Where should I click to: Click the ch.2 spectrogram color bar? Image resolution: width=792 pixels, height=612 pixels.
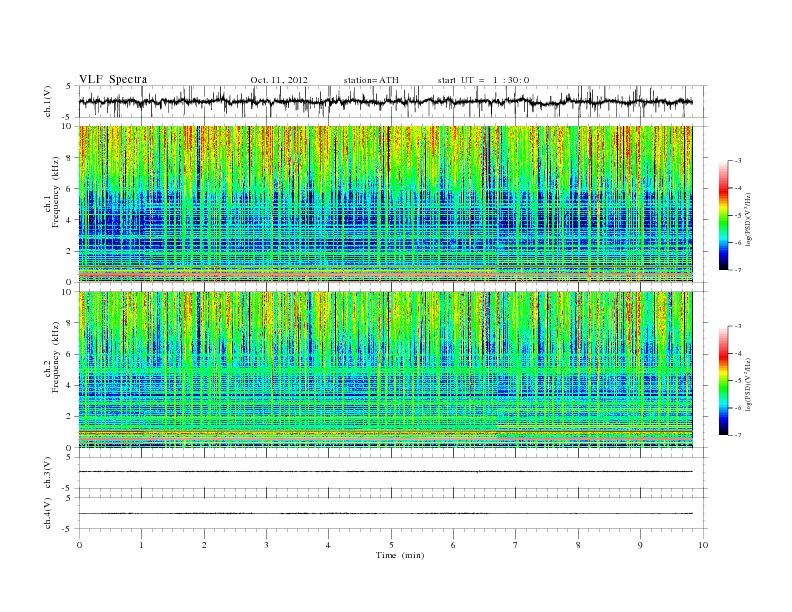point(723,380)
